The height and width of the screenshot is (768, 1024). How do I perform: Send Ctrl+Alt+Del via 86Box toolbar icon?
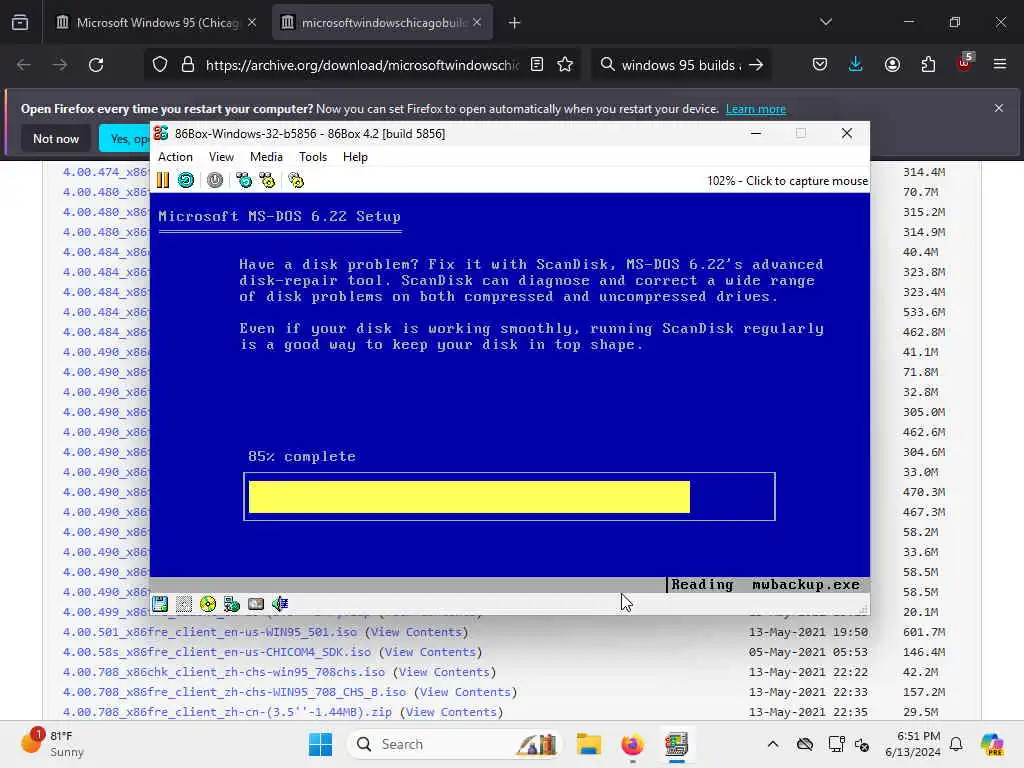244,180
